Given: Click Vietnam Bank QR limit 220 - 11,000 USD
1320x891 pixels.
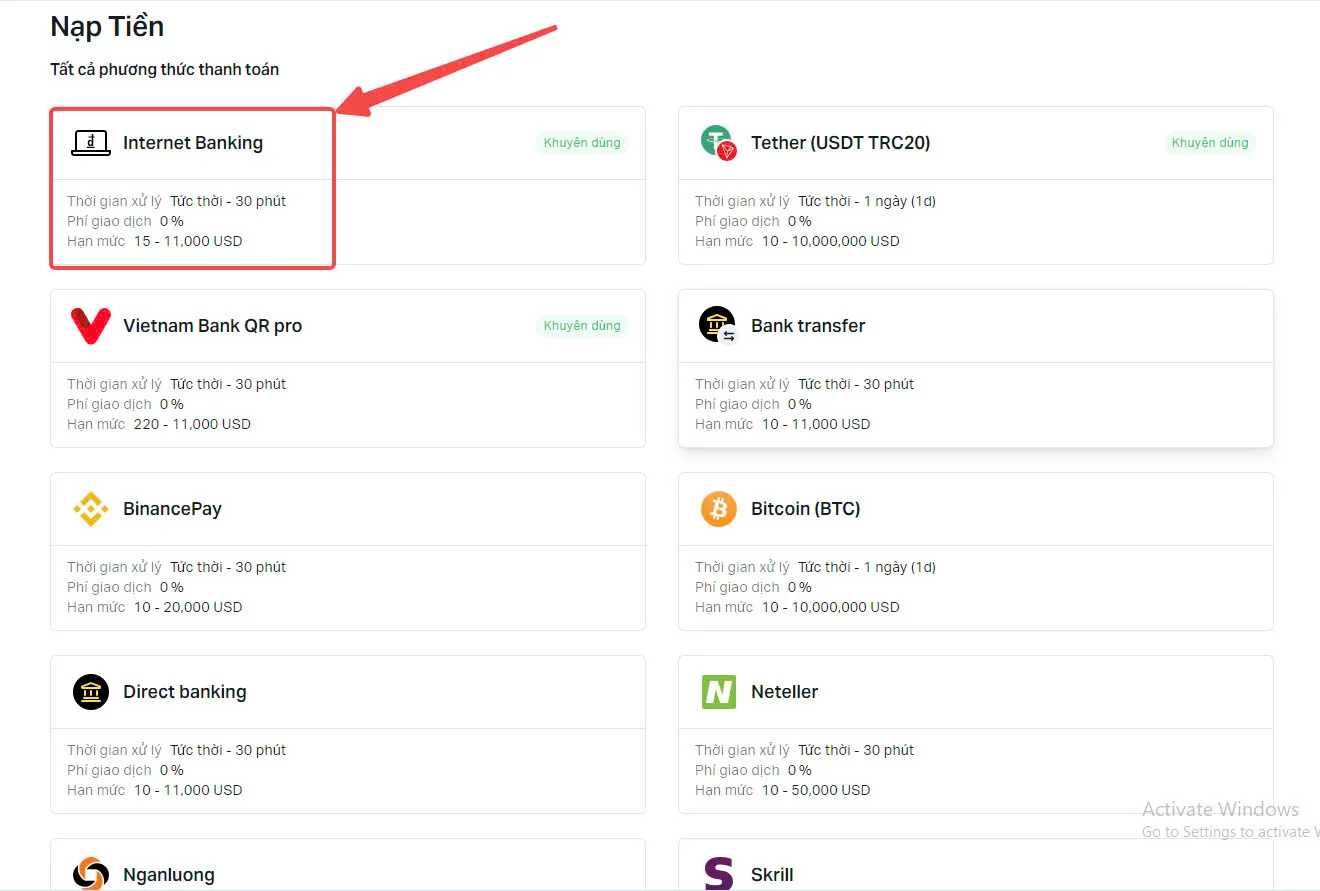Looking at the screenshot, I should pos(192,424).
